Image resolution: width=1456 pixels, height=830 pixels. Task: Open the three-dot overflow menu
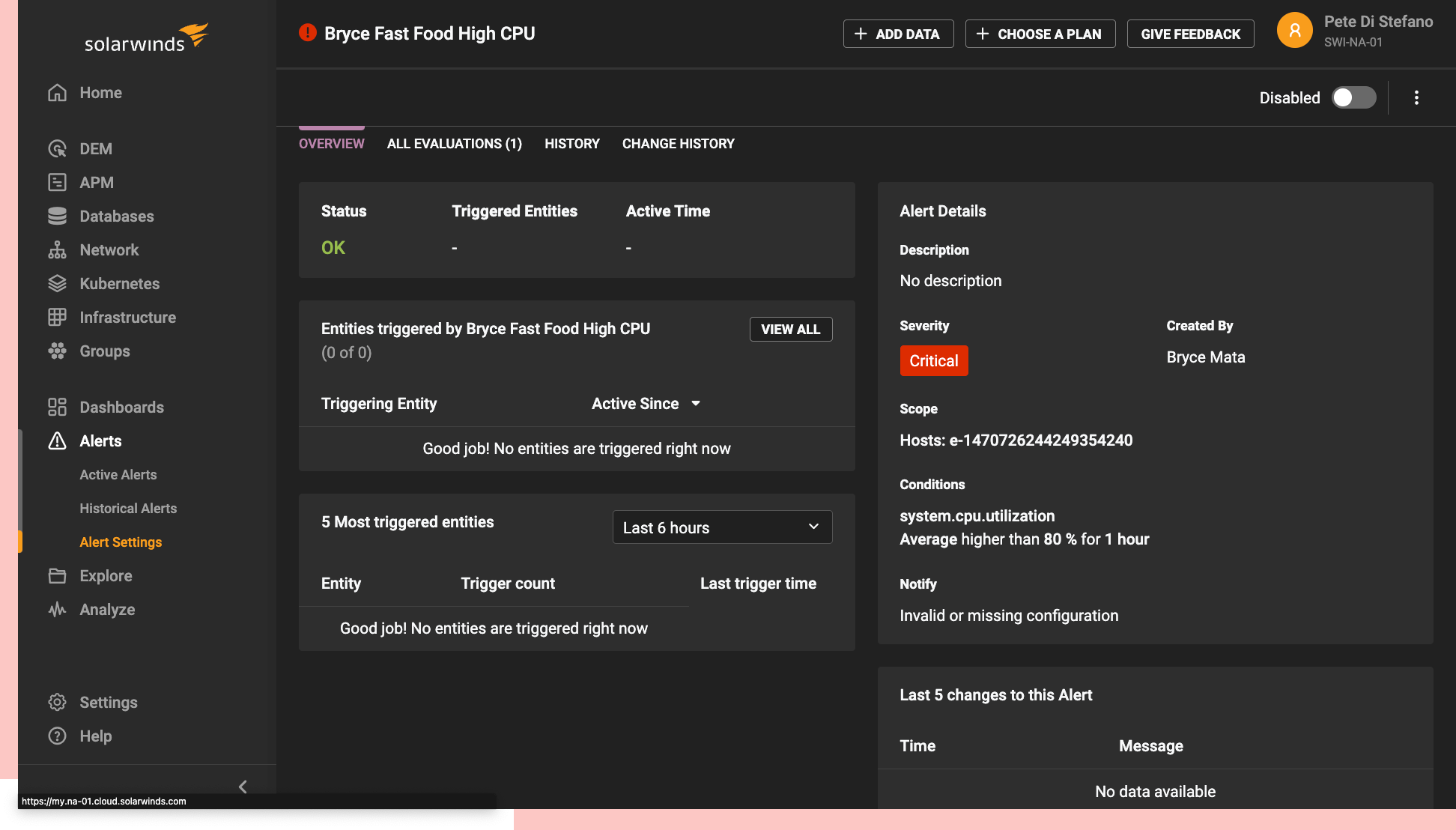(x=1416, y=97)
